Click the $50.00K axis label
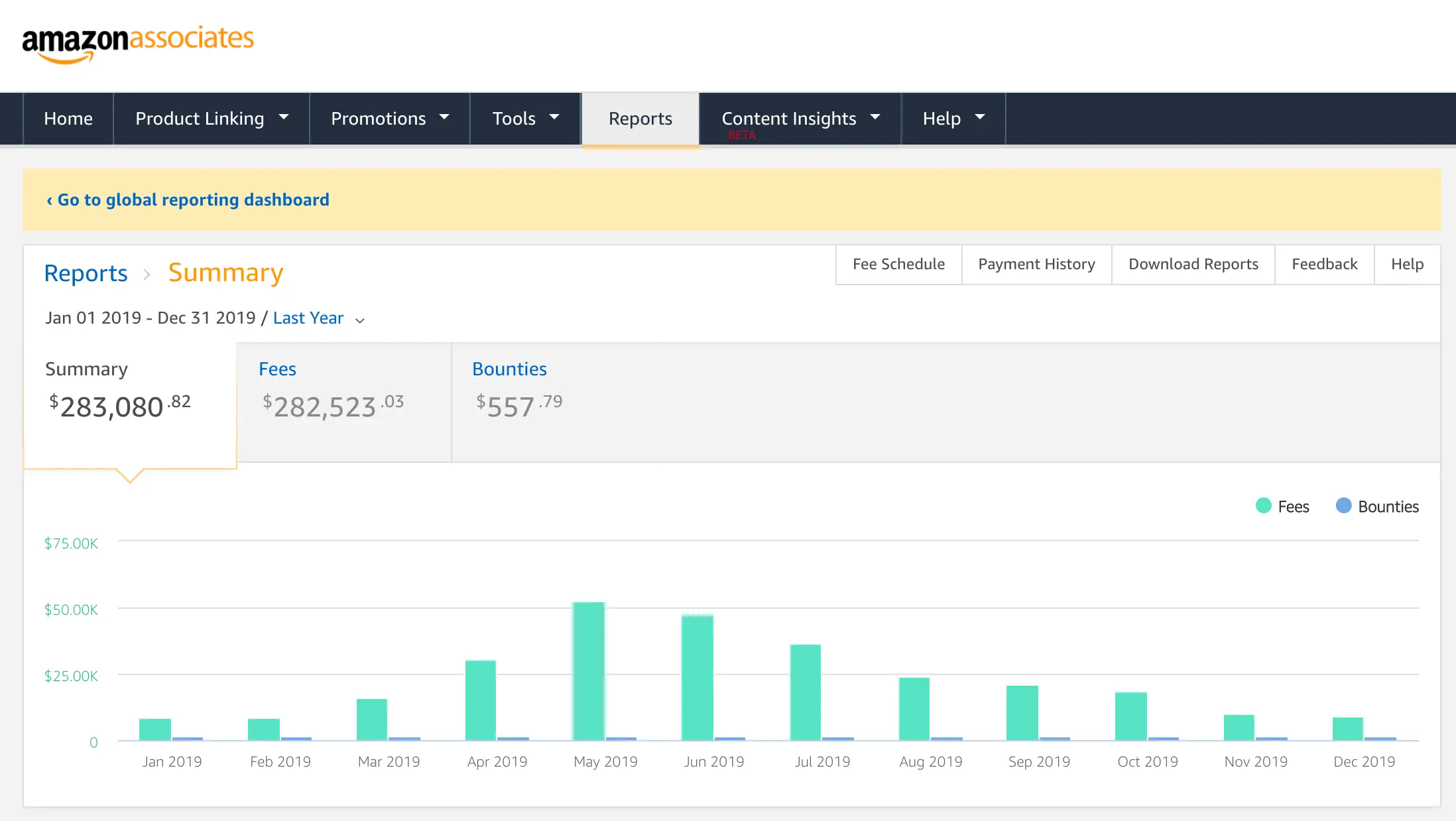This screenshot has width=1456, height=821. tap(71, 610)
